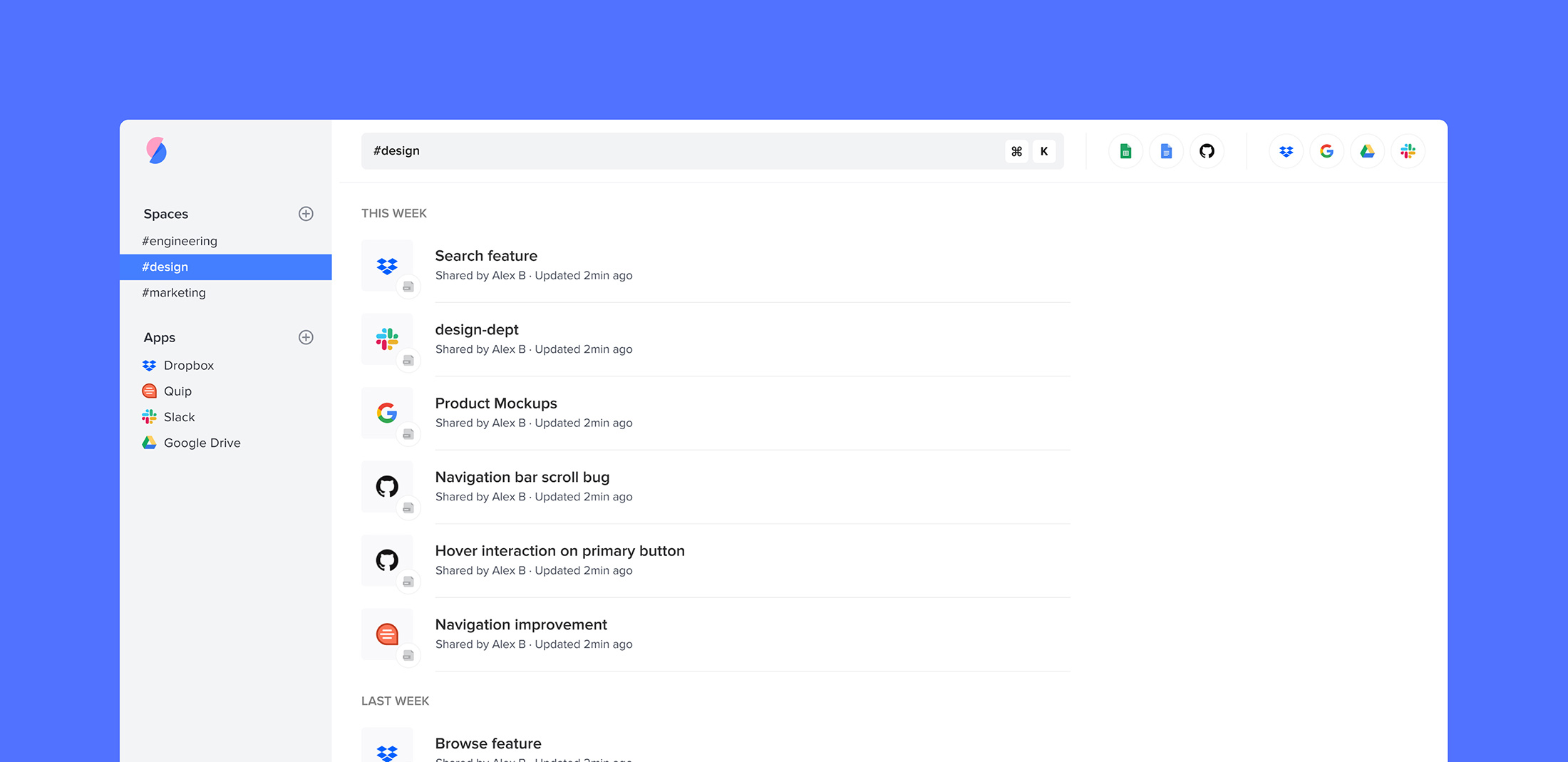Open the Search feature item
Viewport: 1568px width, 762px height.
tap(716, 265)
